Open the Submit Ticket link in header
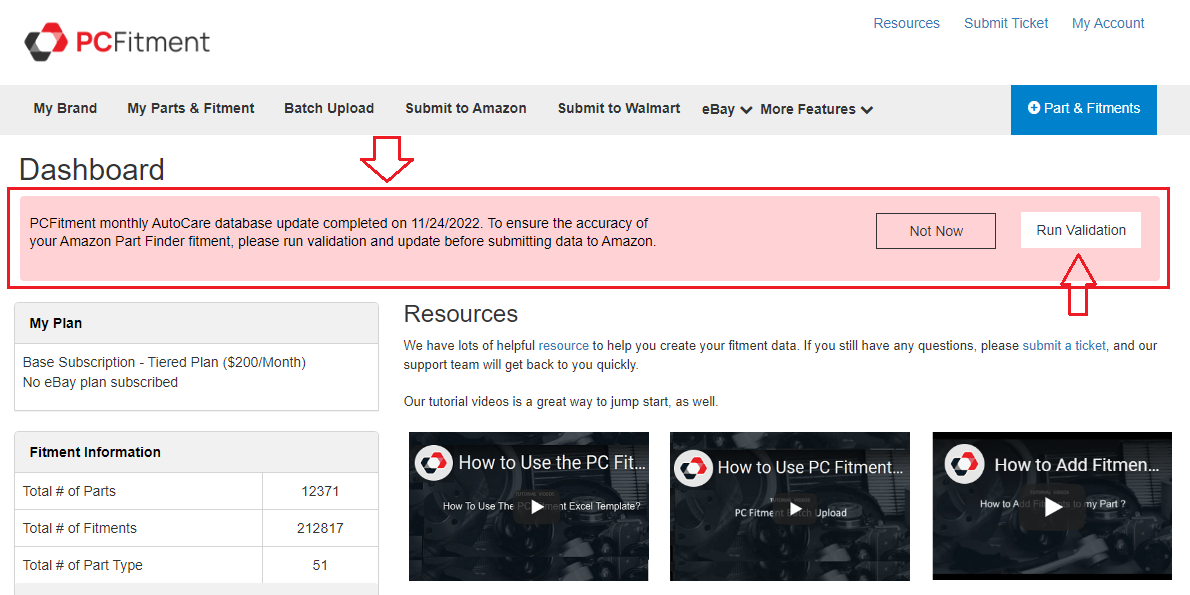This screenshot has height=595, width=1190. pyautogui.click(x=1006, y=23)
